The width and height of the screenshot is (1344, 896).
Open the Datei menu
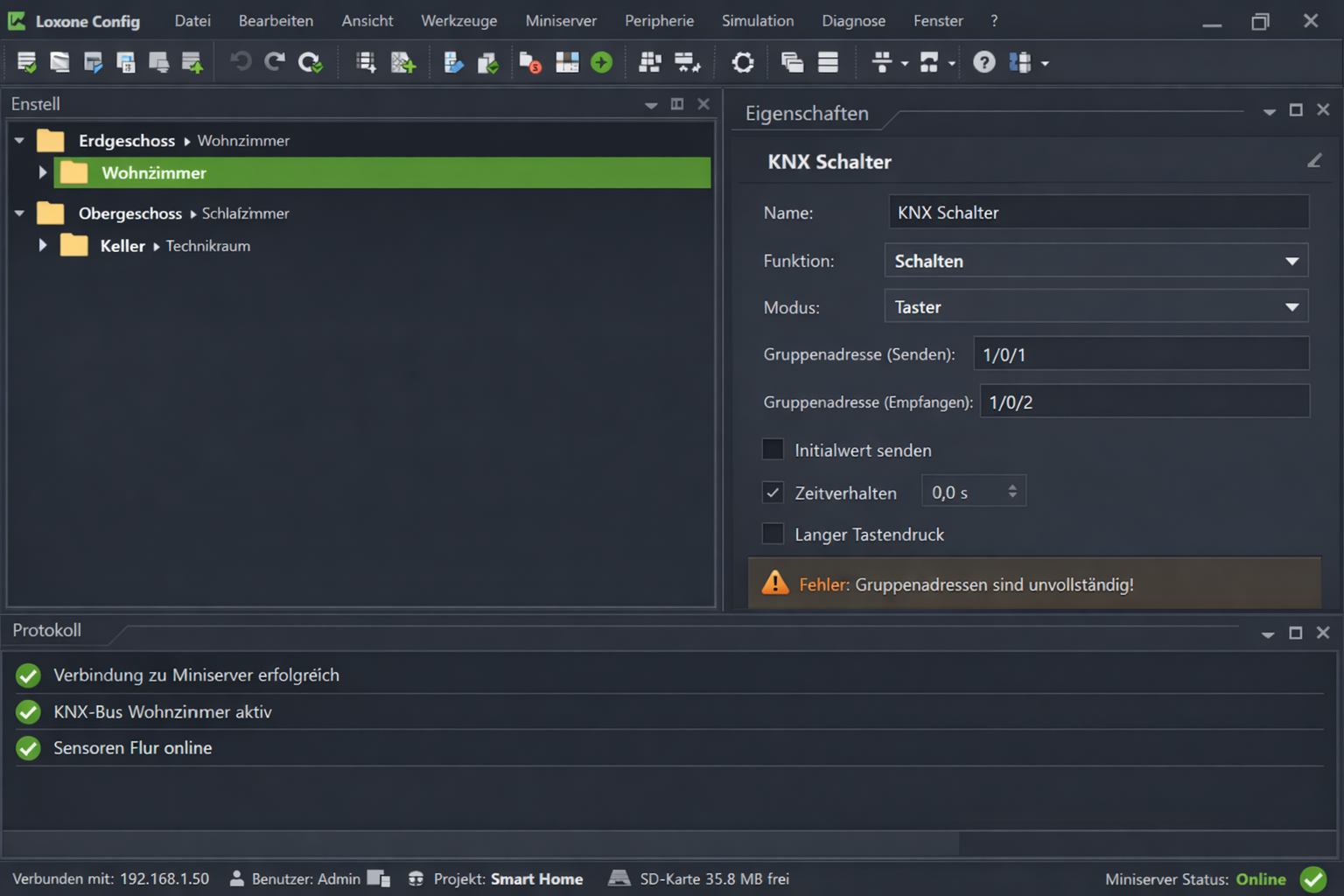(192, 21)
